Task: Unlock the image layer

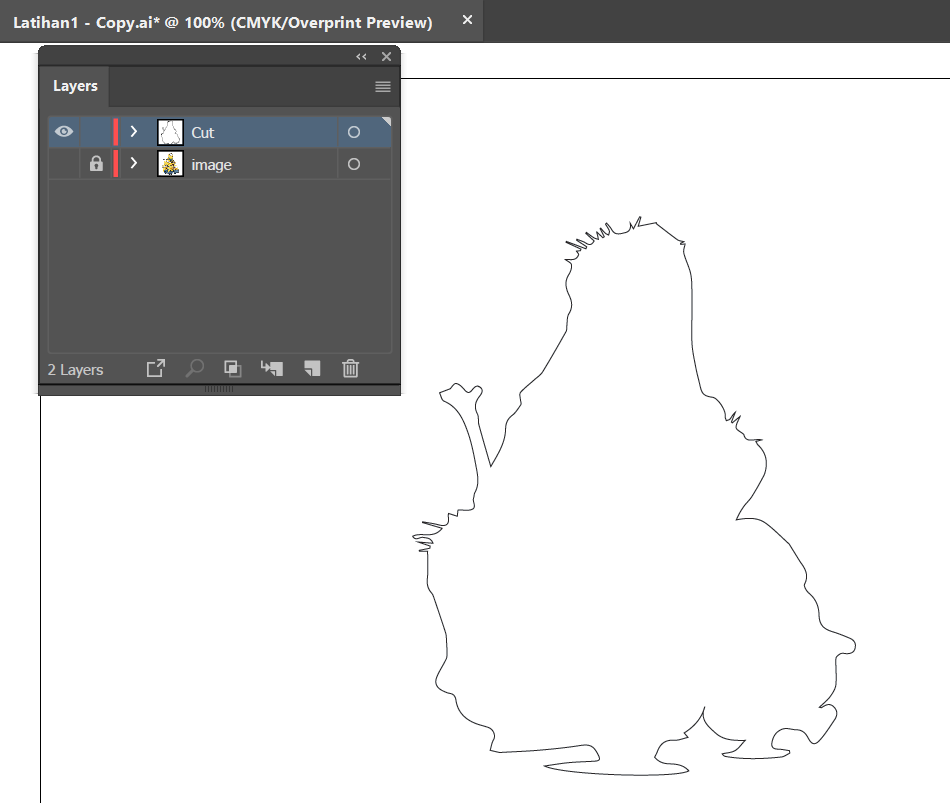Action: click(95, 163)
